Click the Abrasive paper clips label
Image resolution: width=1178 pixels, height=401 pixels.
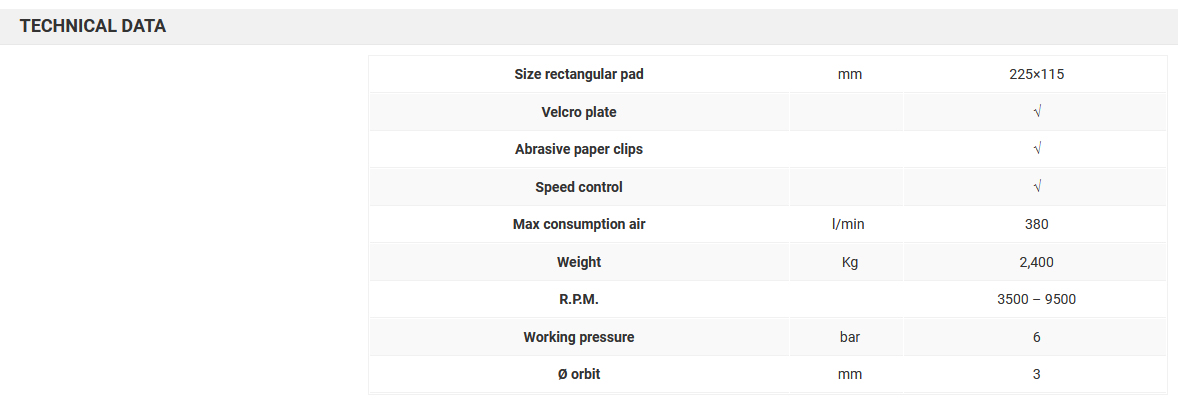[x=579, y=149]
